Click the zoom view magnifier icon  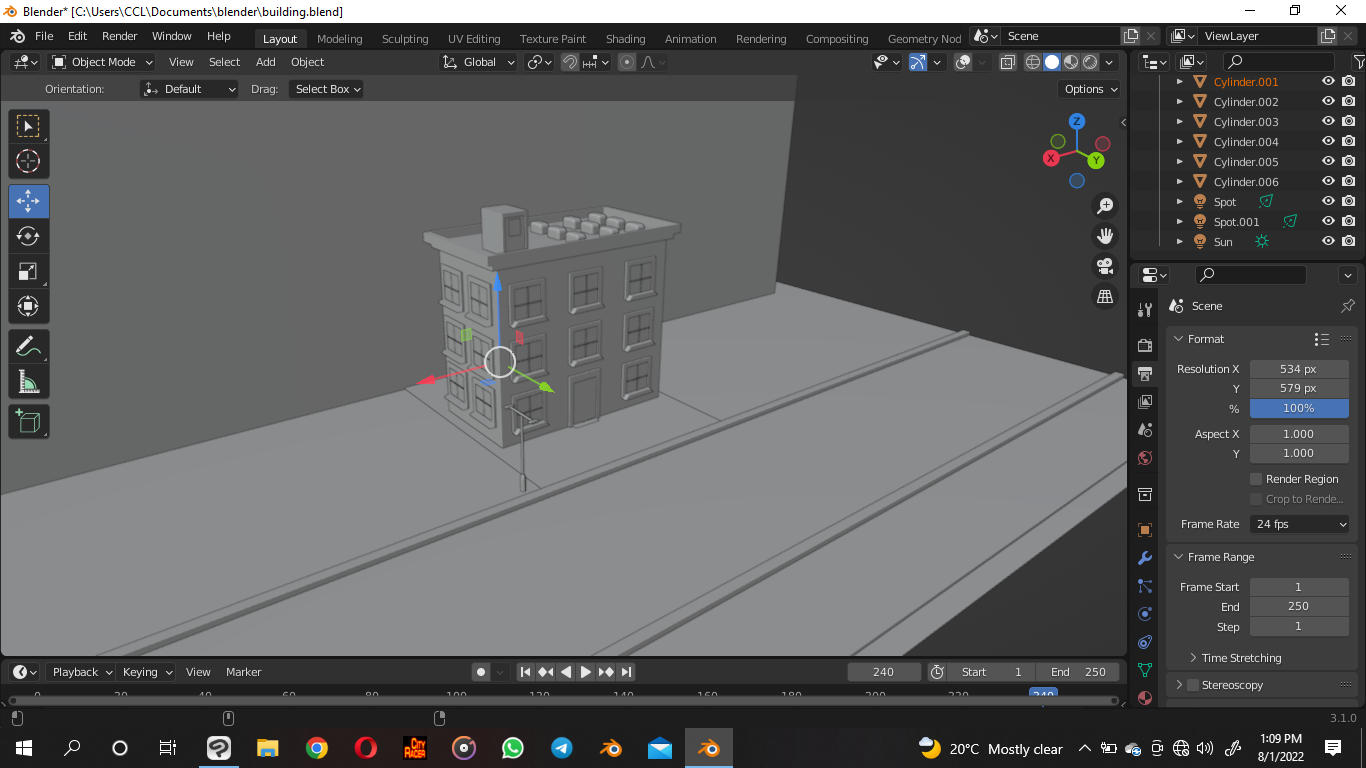point(1105,206)
